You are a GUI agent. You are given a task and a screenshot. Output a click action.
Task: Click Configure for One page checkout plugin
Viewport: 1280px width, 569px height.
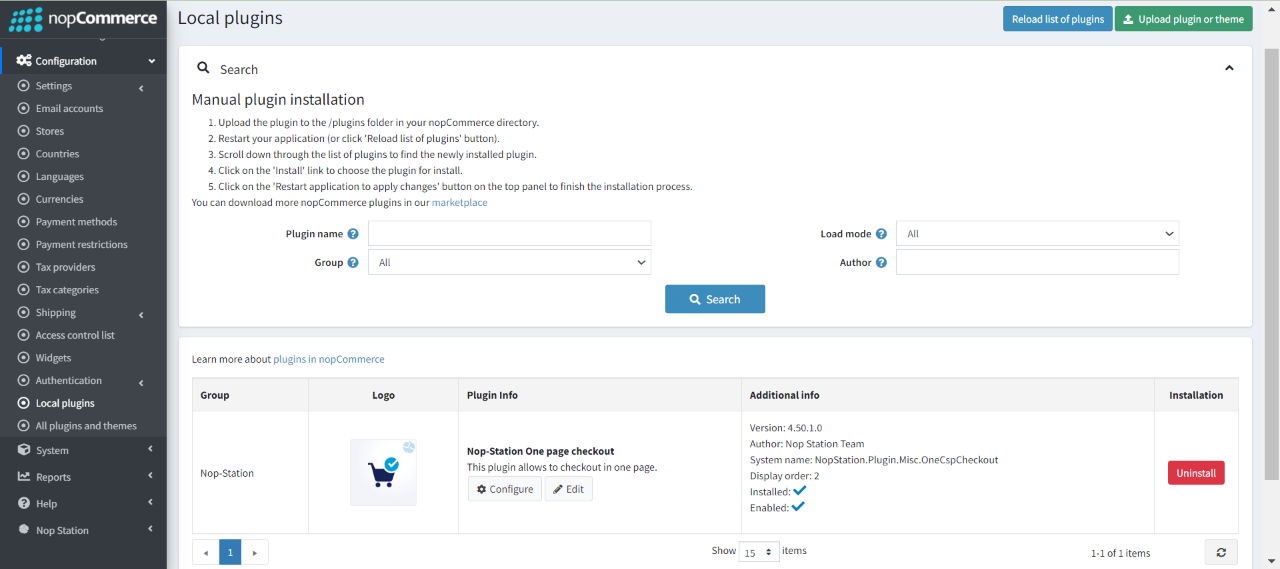point(505,489)
